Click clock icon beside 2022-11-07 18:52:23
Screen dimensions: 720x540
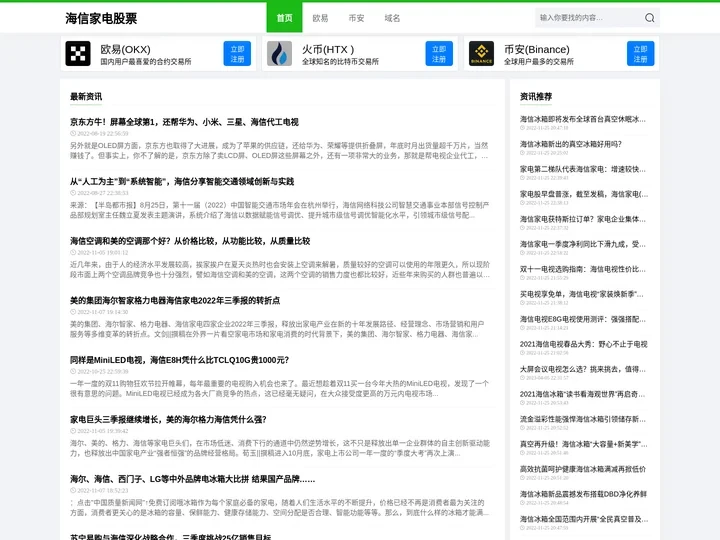(73, 490)
